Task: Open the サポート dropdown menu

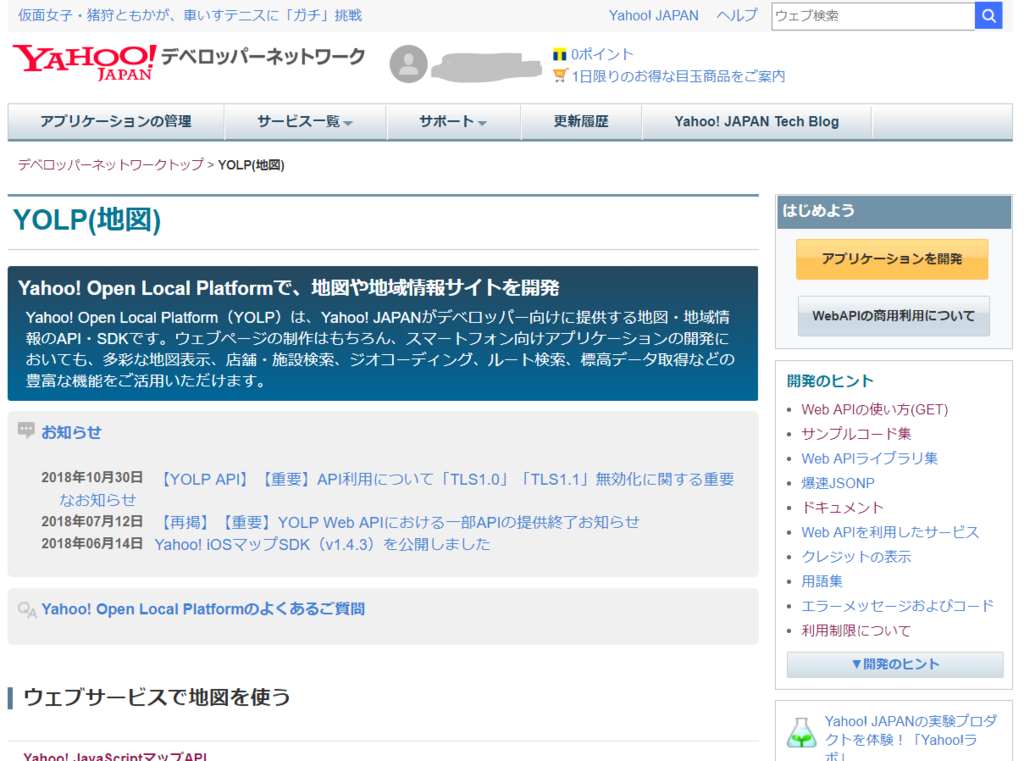Action: tap(450, 122)
